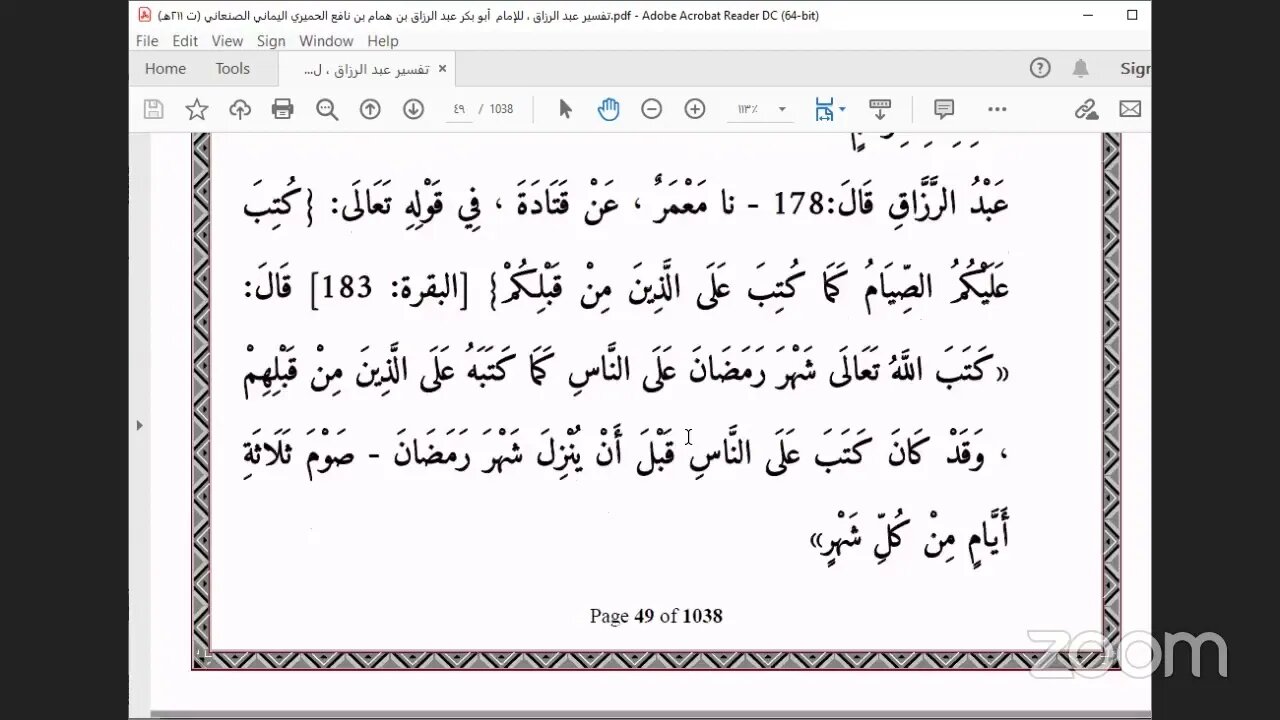Open the File menu

click(147, 41)
